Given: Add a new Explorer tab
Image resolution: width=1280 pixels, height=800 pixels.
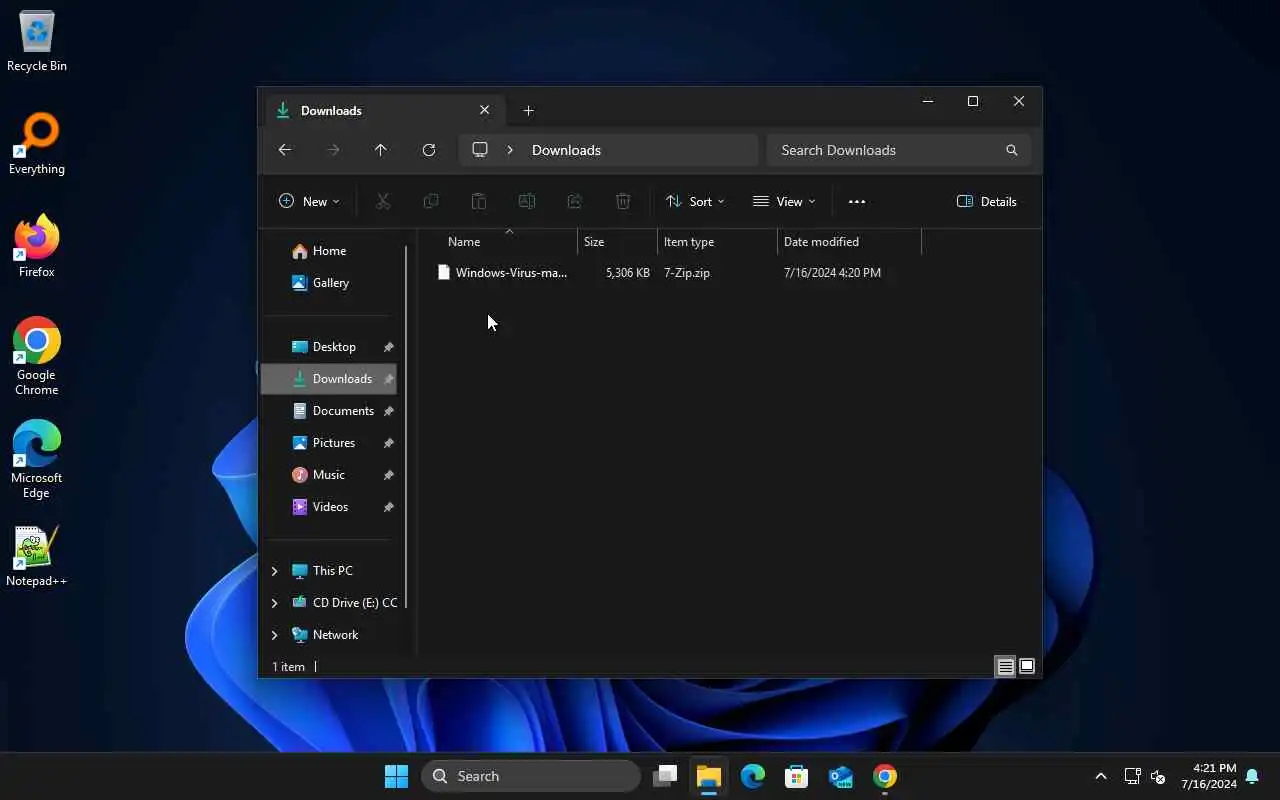Looking at the screenshot, I should [x=528, y=110].
